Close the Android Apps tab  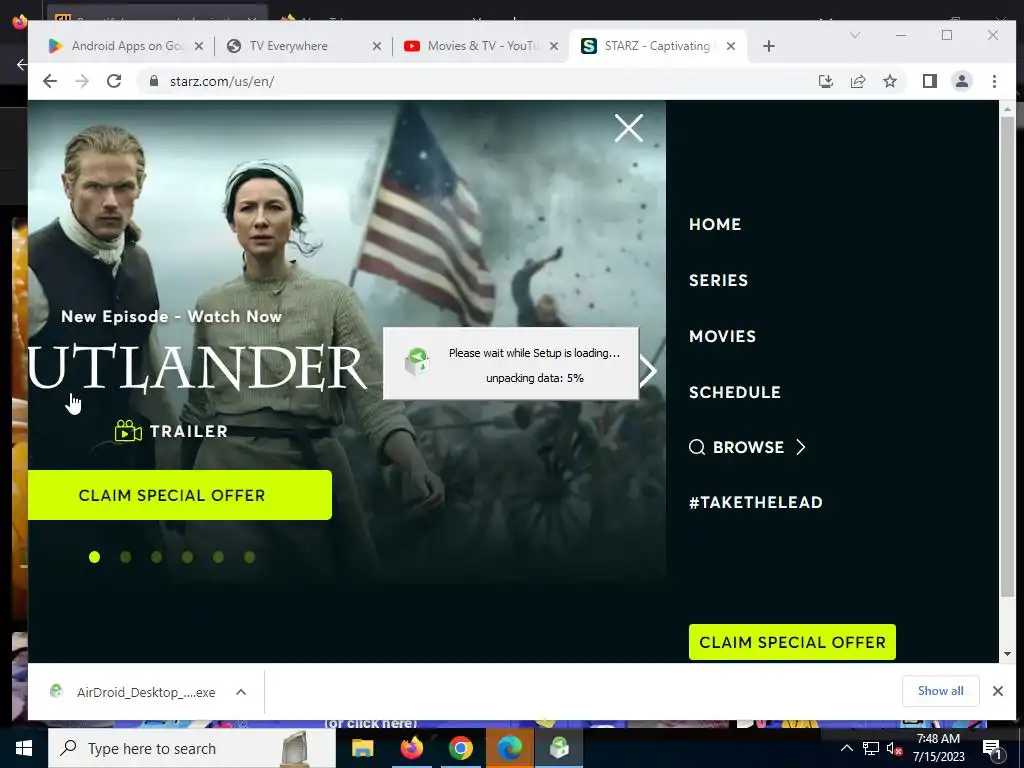click(x=199, y=46)
